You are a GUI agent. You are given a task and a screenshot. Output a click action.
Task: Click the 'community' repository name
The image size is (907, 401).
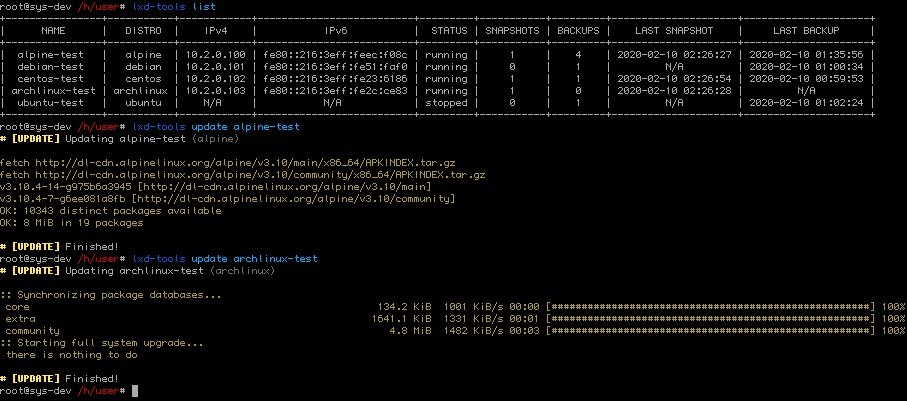click(x=32, y=331)
